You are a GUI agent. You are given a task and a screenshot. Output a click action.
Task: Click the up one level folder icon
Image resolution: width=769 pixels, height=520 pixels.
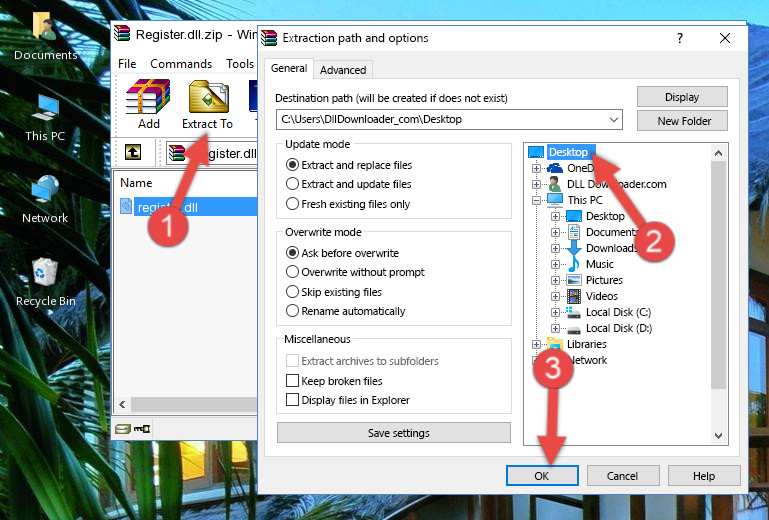(132, 153)
